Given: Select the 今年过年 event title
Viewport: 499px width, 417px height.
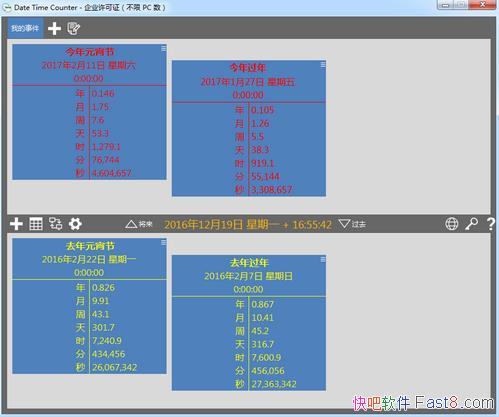Looking at the screenshot, I should [x=248, y=68].
